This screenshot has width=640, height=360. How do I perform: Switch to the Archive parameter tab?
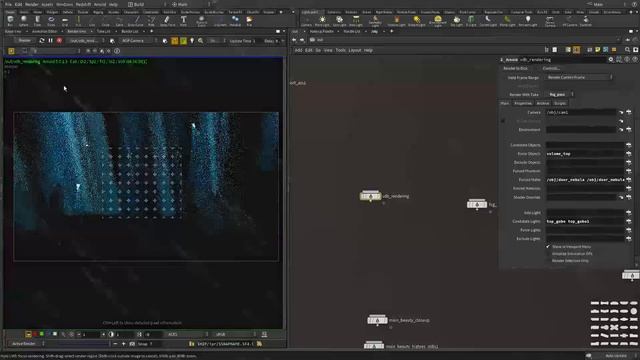(543, 103)
